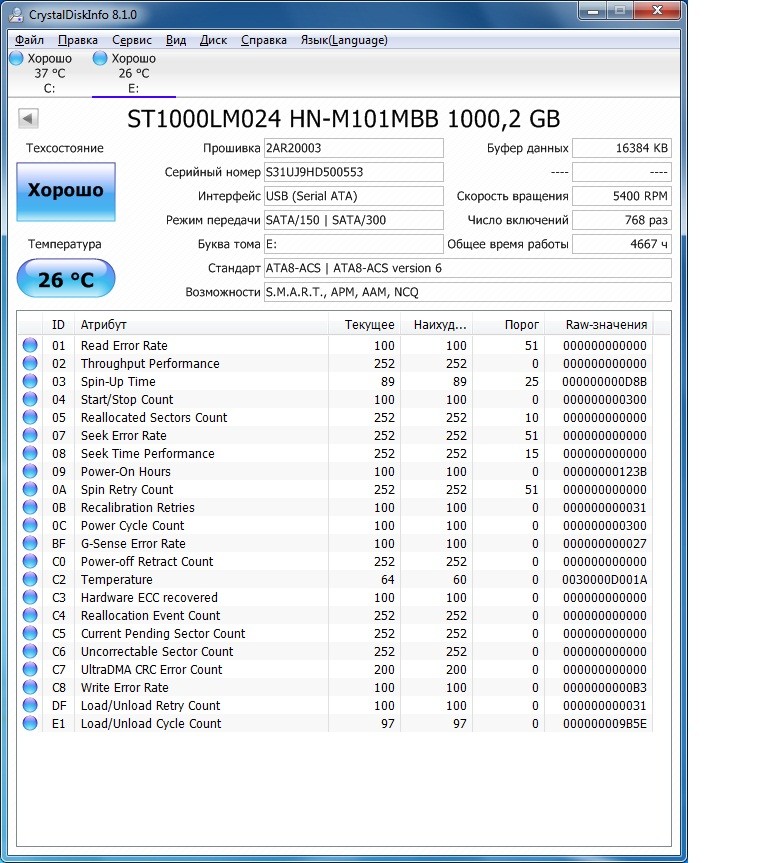The image size is (768, 863).
Task: Click the Интерфейс field USB (Serial ATA)
Action: coord(353,196)
